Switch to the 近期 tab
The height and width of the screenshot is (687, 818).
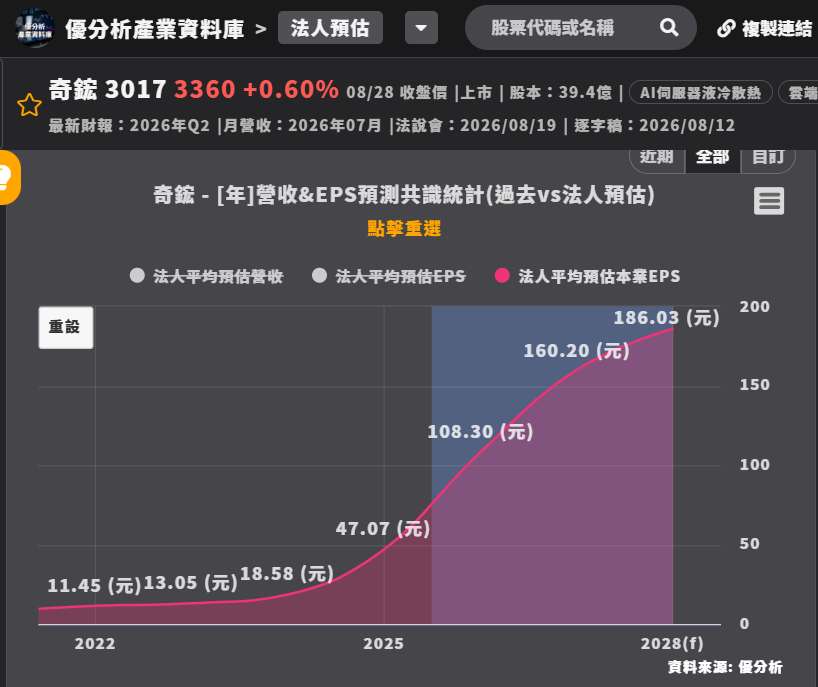[657, 158]
